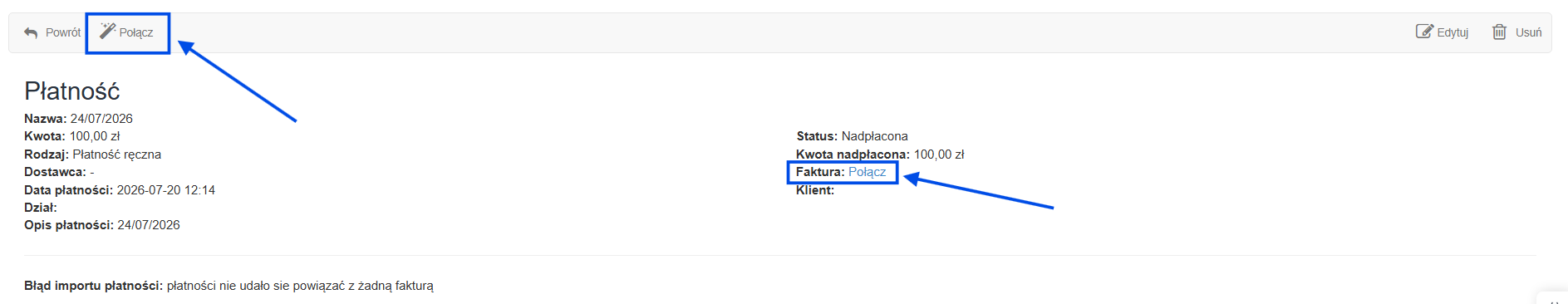Click the Data płatności 2026-07-20 12:14 value

point(166,190)
